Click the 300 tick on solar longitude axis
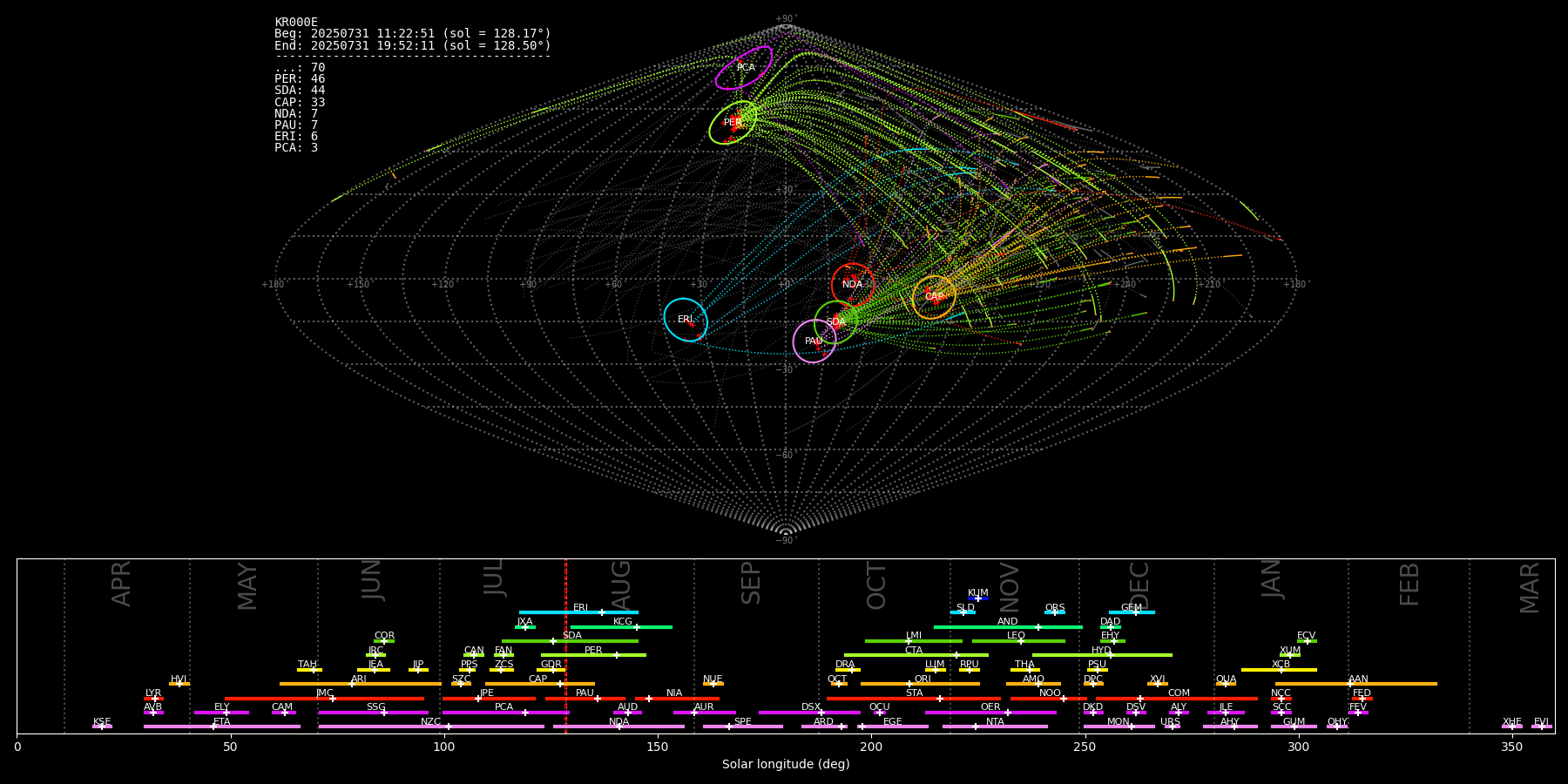 tap(1298, 747)
